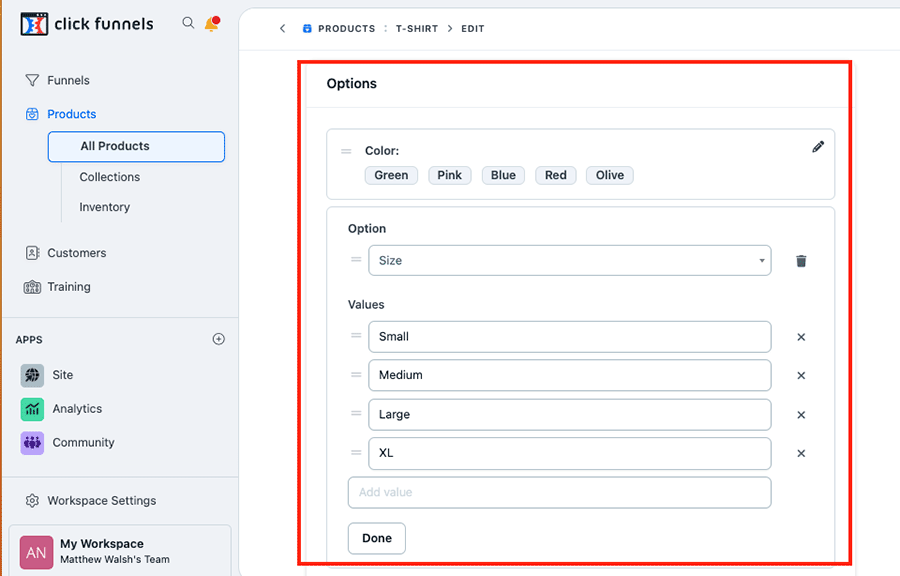
Task: Open the Analytics app
Action: [77, 409]
